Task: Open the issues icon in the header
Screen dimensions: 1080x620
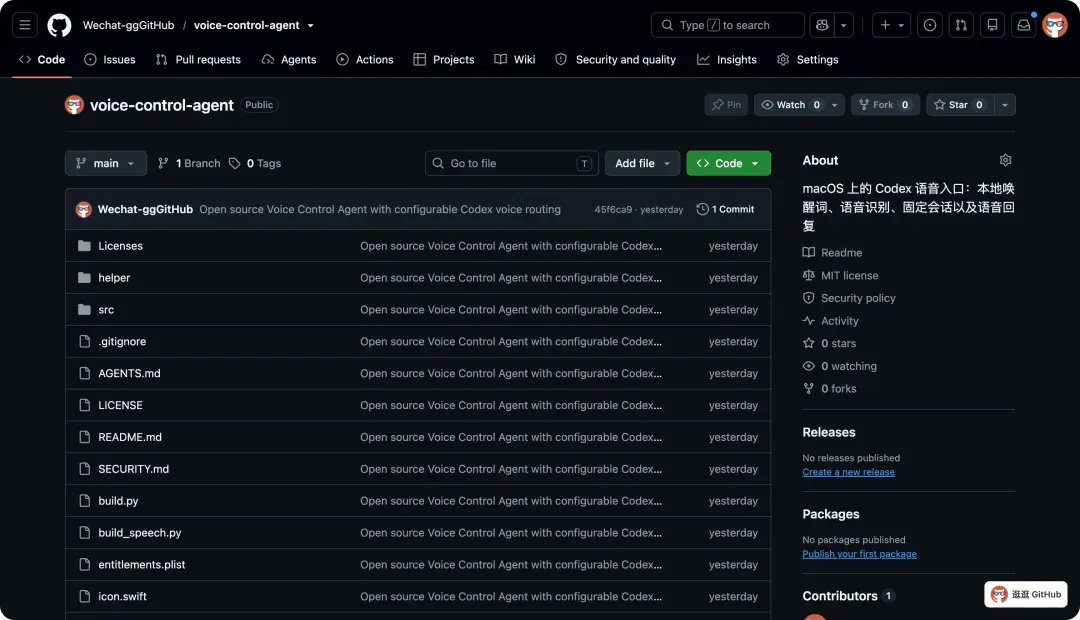Action: [x=930, y=25]
